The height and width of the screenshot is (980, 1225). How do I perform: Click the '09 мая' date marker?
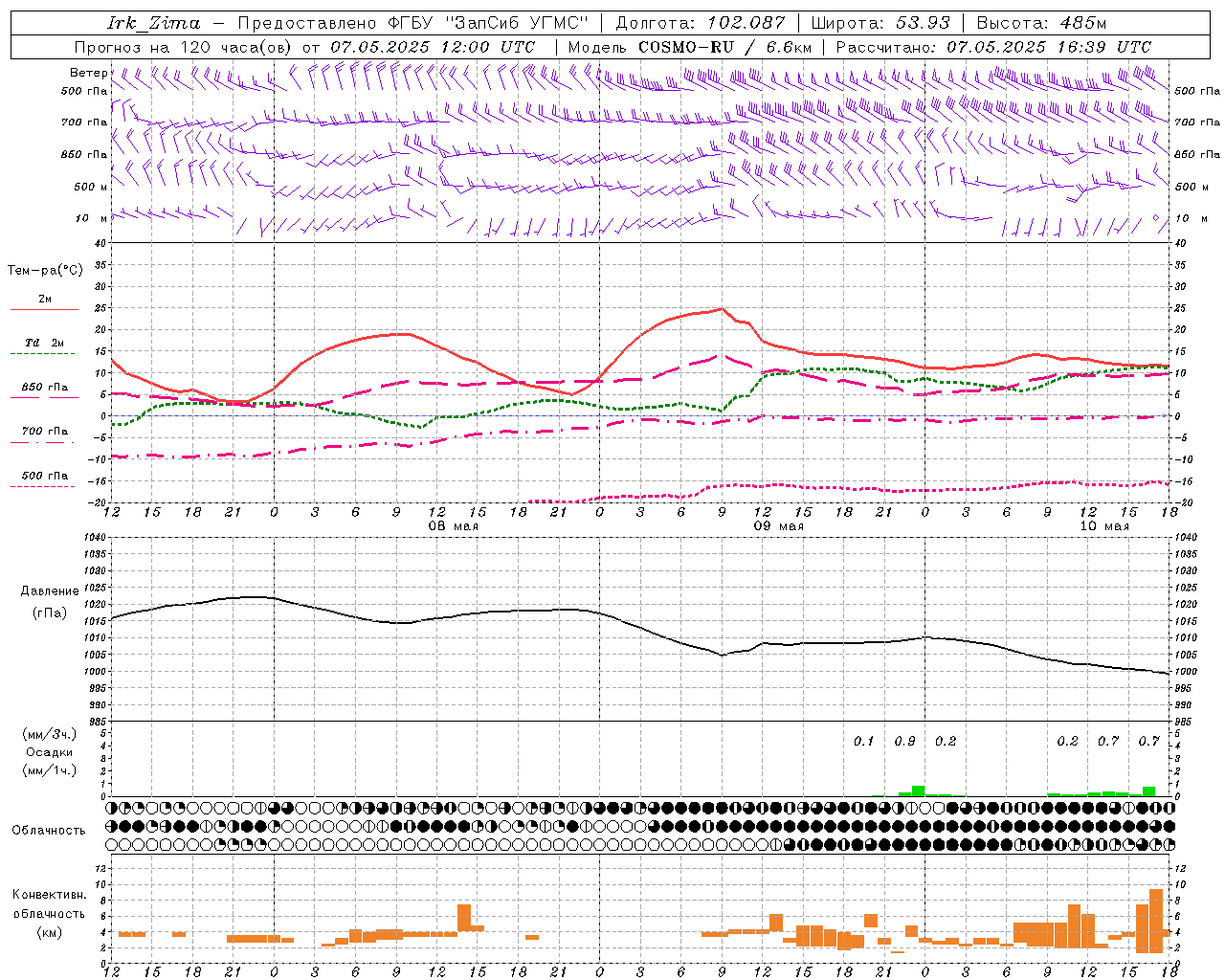tap(779, 526)
